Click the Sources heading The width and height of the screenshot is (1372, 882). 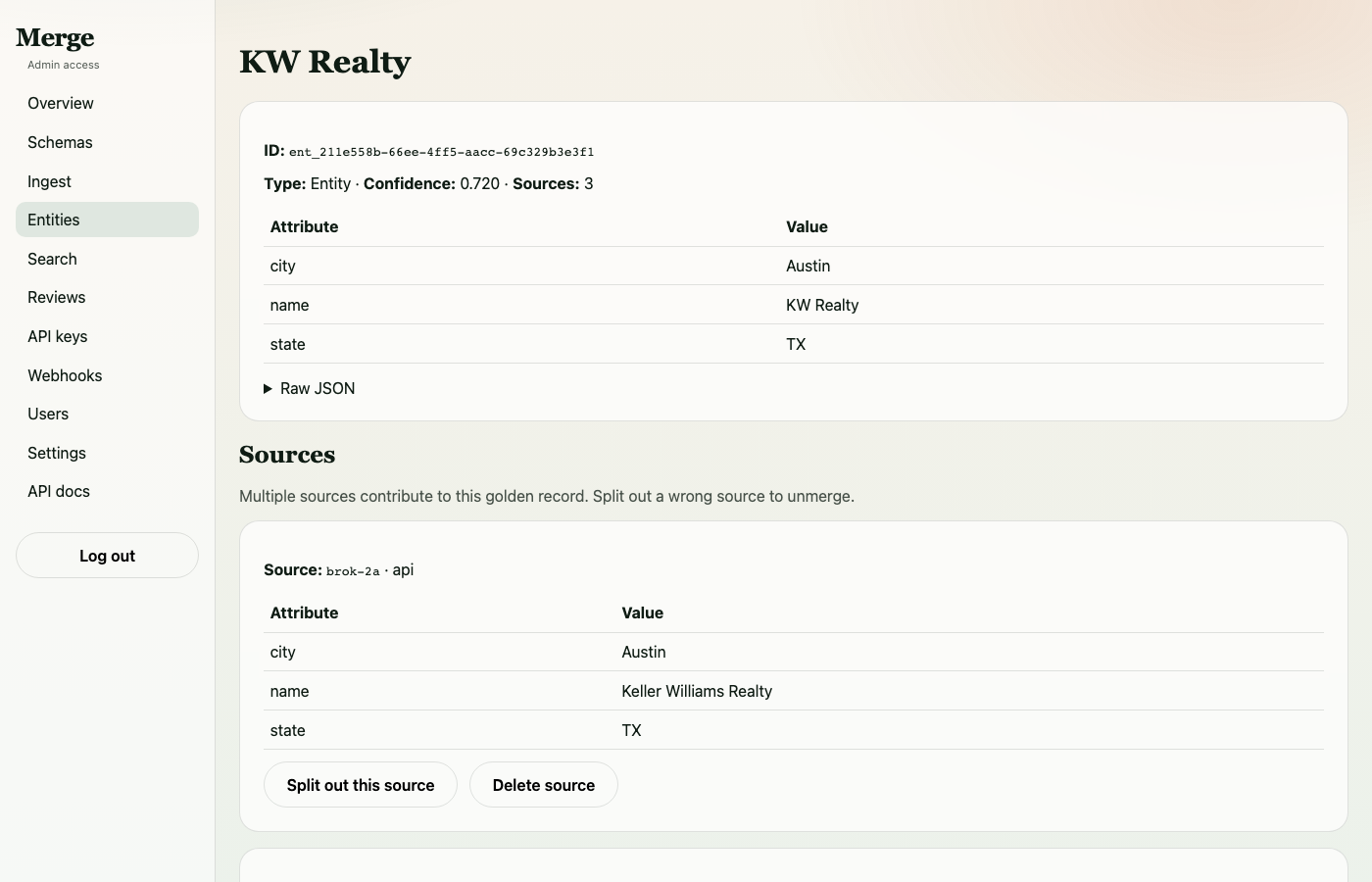point(287,455)
